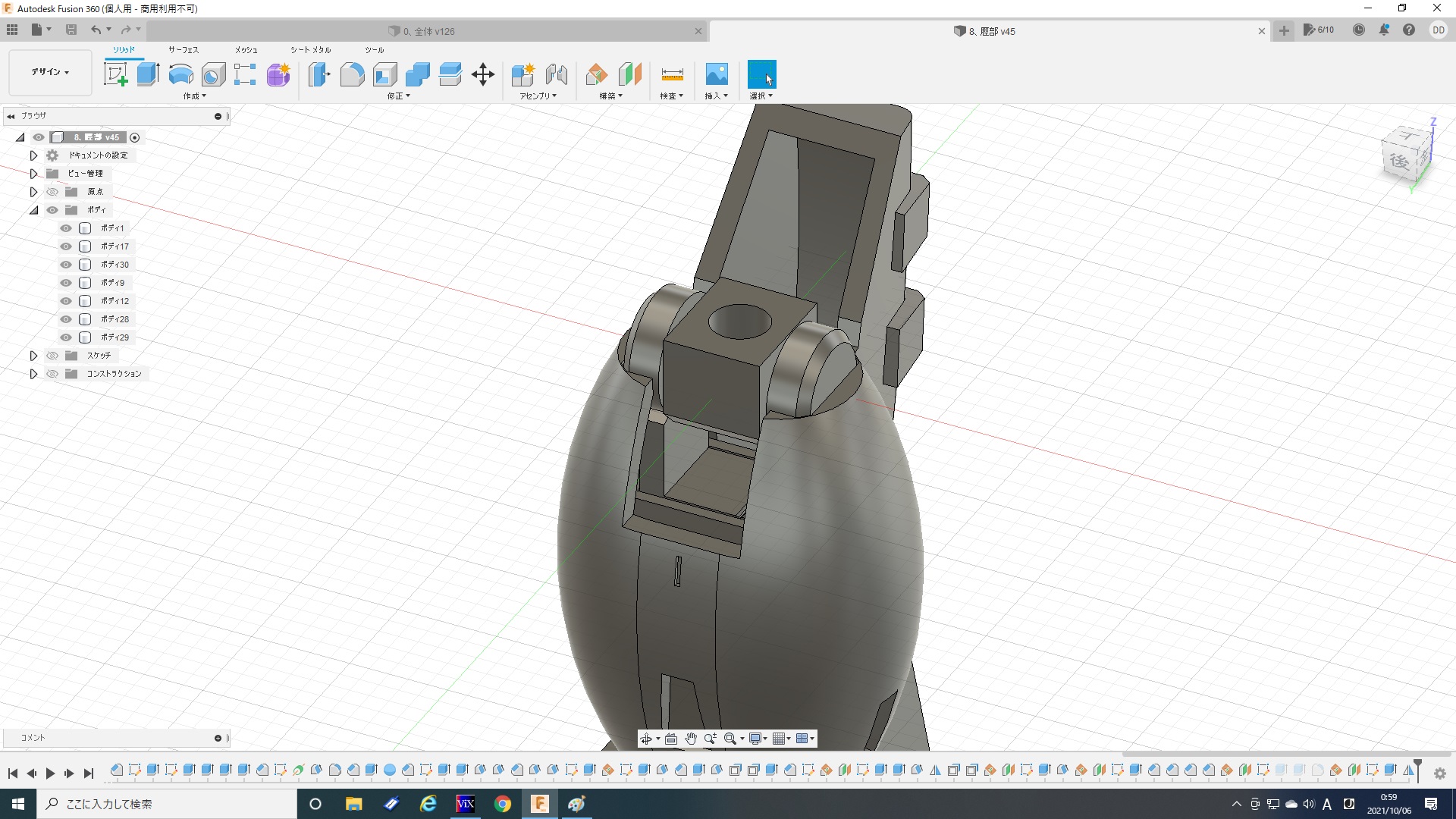Viewport: 1456px width, 819px height.
Task: Open the デザイン workspace dropdown
Action: tap(50, 72)
